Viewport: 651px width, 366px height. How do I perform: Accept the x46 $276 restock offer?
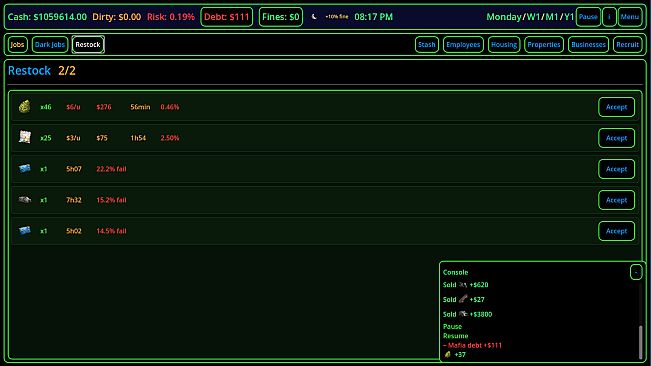[617, 107]
